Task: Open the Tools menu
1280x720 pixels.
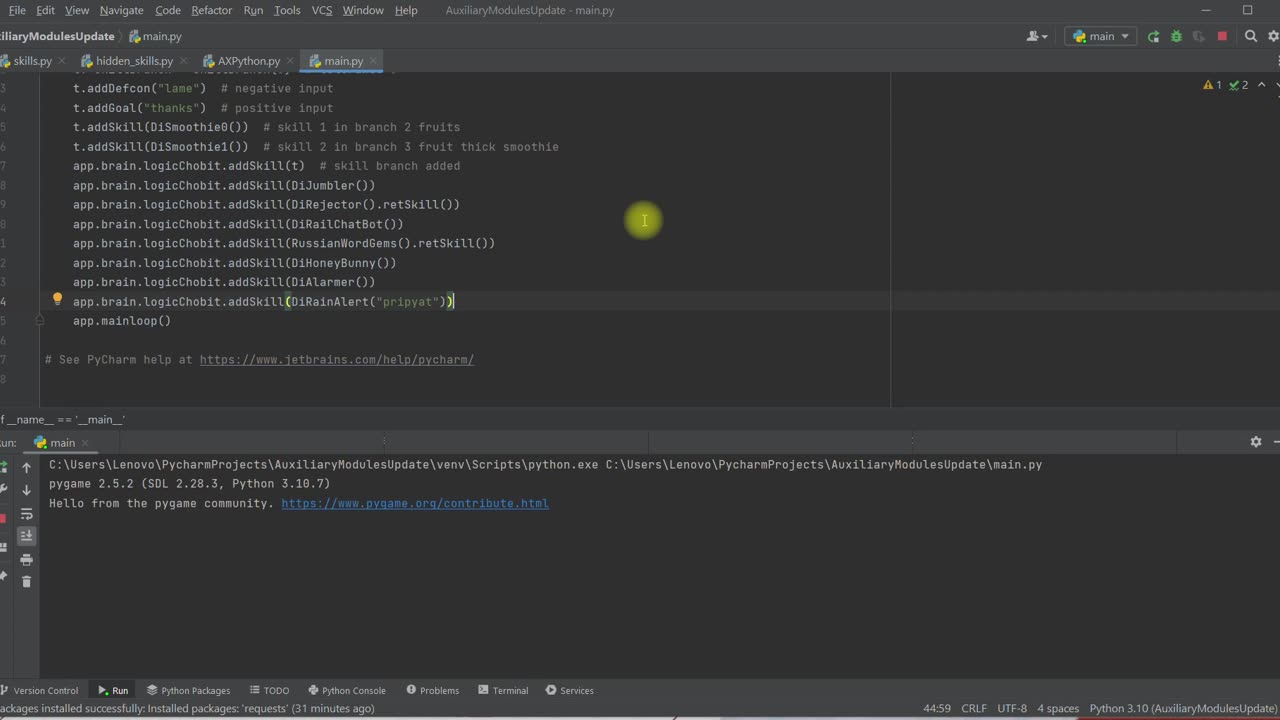Action: click(x=287, y=10)
